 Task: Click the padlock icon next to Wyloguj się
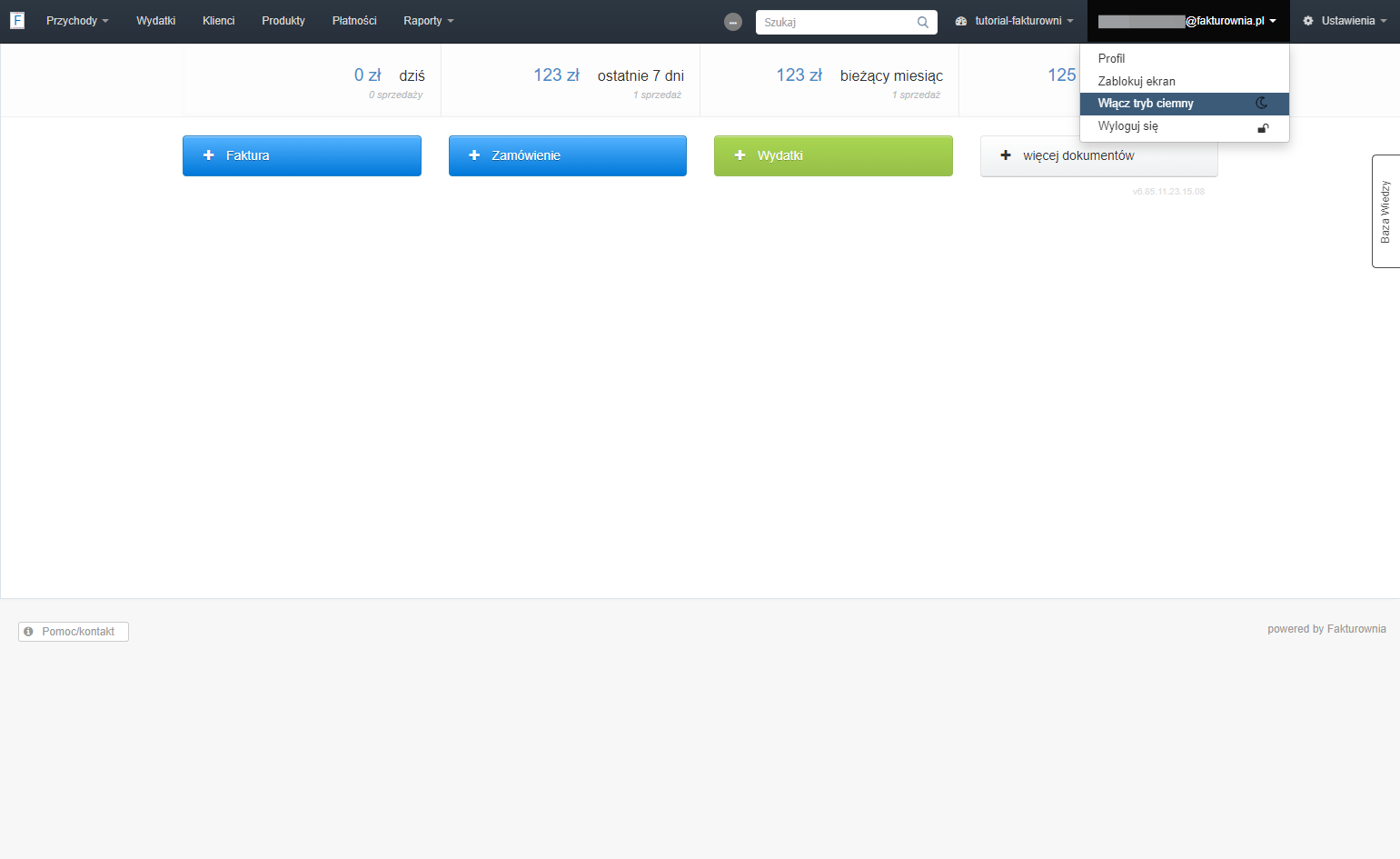(x=1263, y=128)
